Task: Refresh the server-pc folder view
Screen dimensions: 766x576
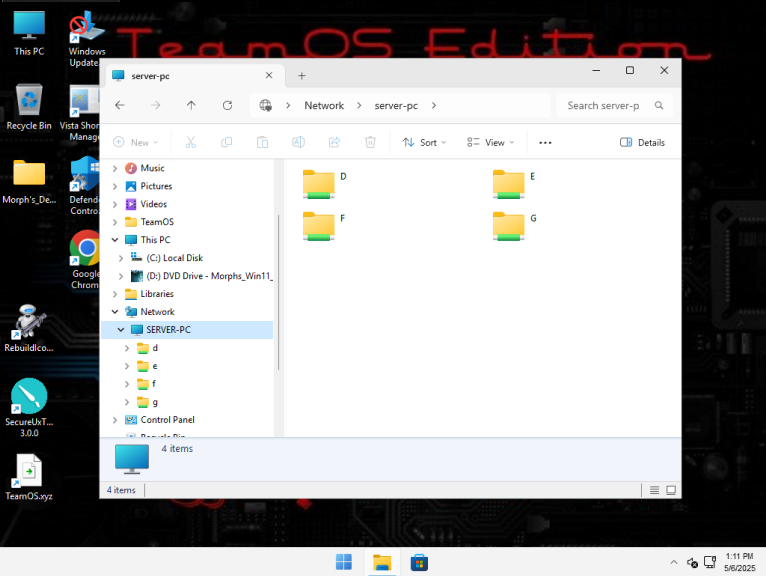Action: tap(227, 105)
